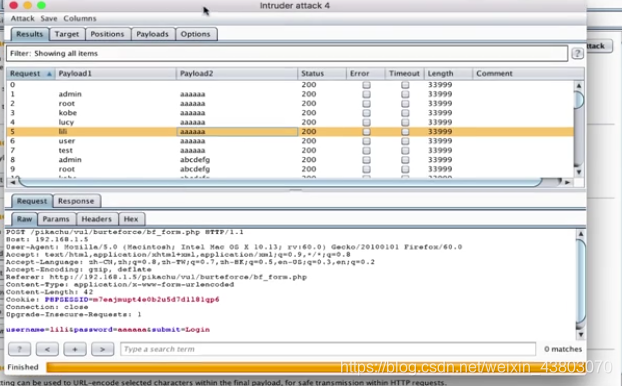The width and height of the screenshot is (622, 386).
Task: Sort by the Payload2 column header
Action: [x=237, y=73]
